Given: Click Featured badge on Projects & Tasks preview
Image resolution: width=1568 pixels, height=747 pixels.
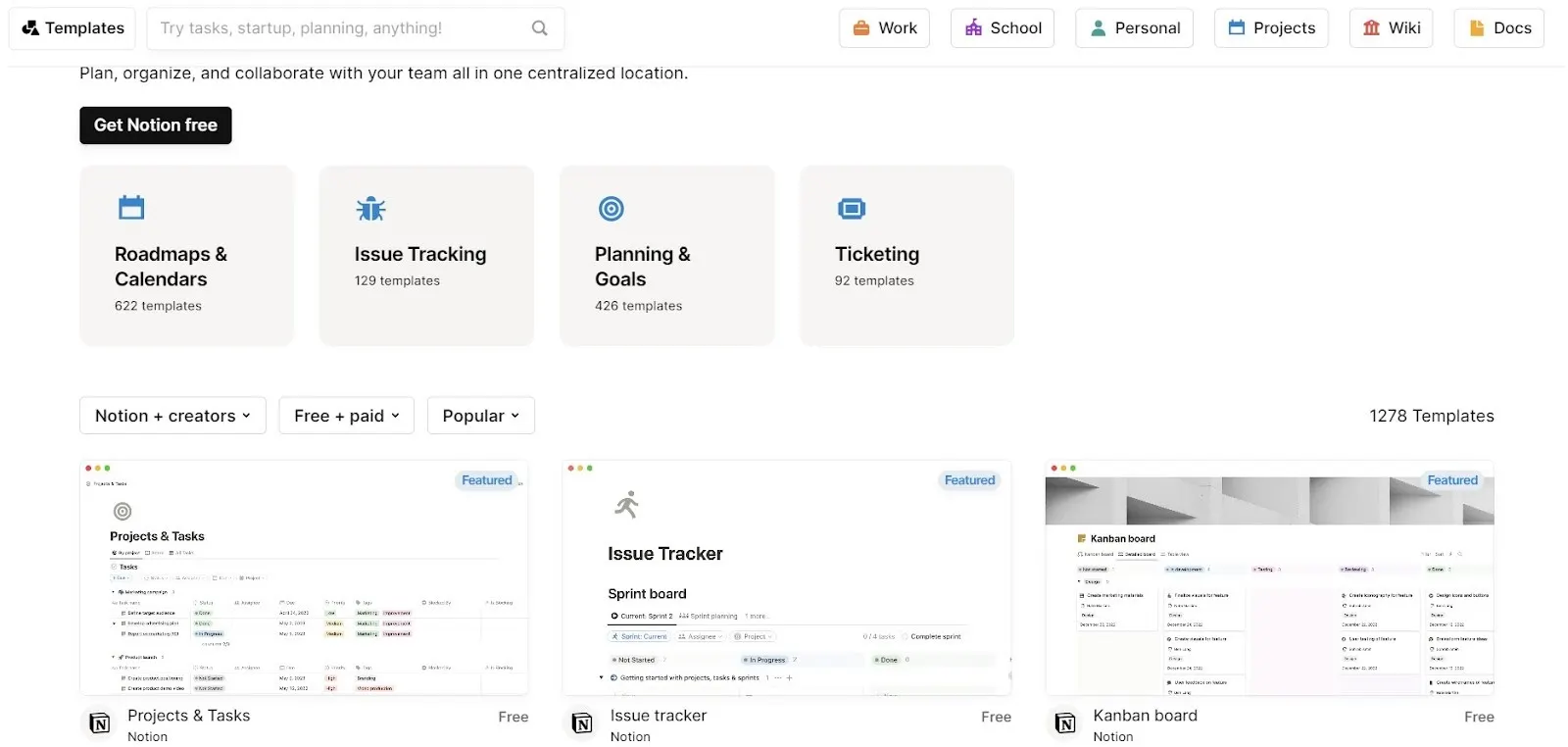Looking at the screenshot, I should (487, 480).
